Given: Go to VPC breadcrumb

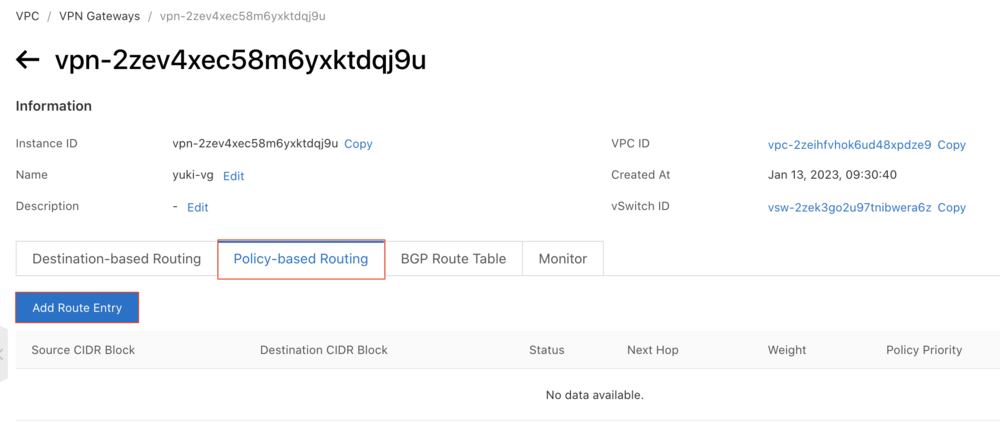Looking at the screenshot, I should 27,16.
